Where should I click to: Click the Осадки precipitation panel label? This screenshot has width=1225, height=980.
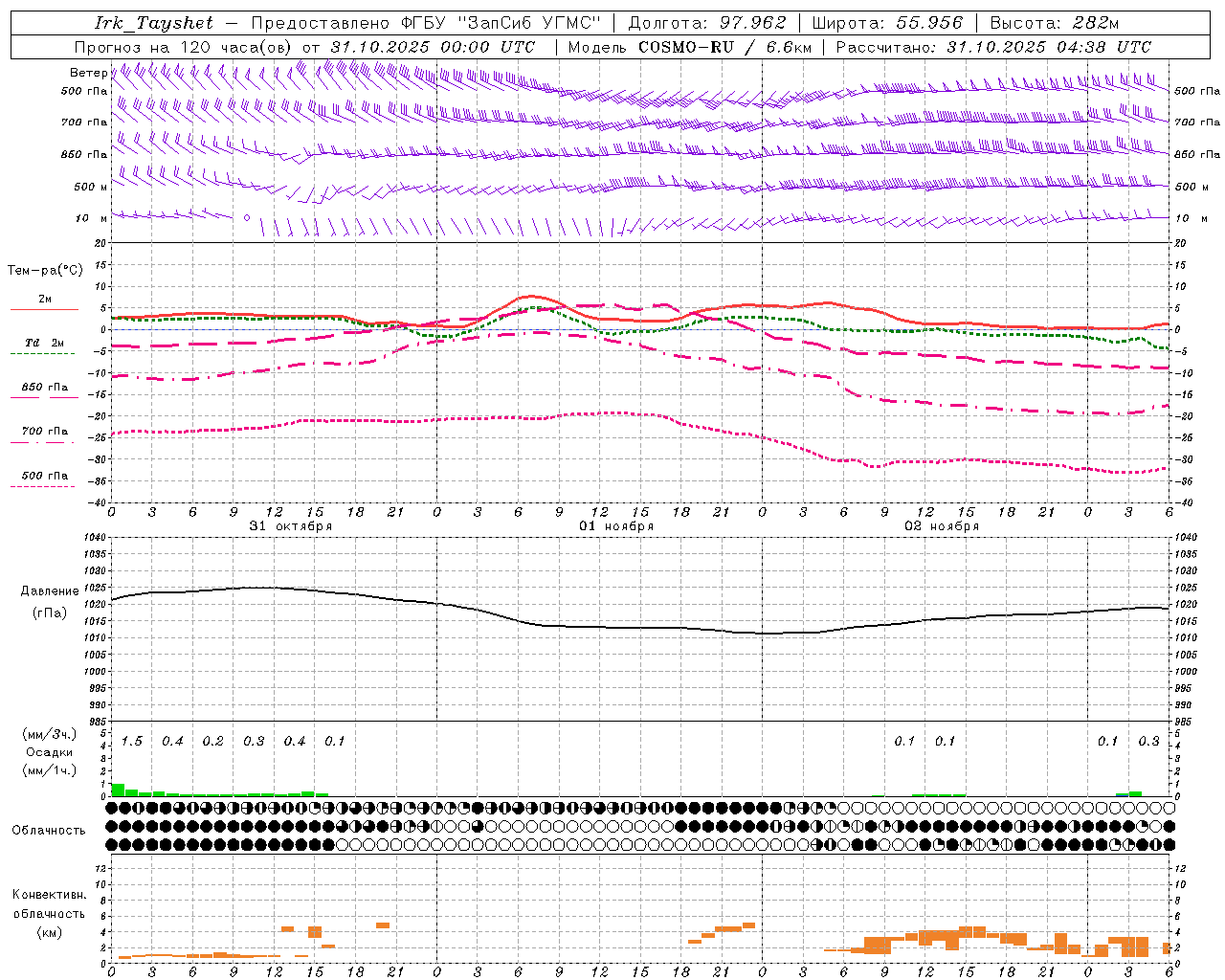[x=50, y=752]
